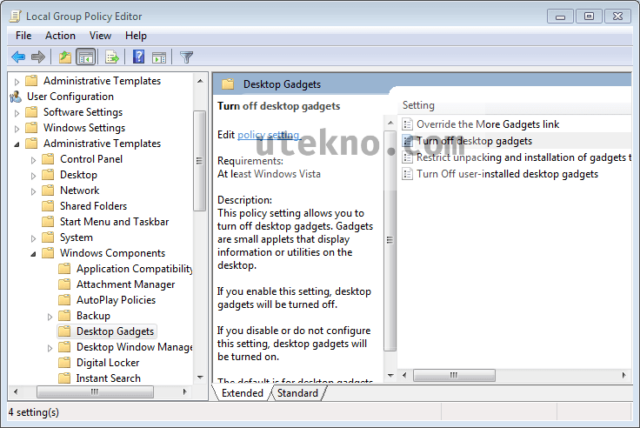Screen dimensions: 640x428
Task: Click settings list scroll right arrow
Action: pyautogui.click(x=624, y=375)
